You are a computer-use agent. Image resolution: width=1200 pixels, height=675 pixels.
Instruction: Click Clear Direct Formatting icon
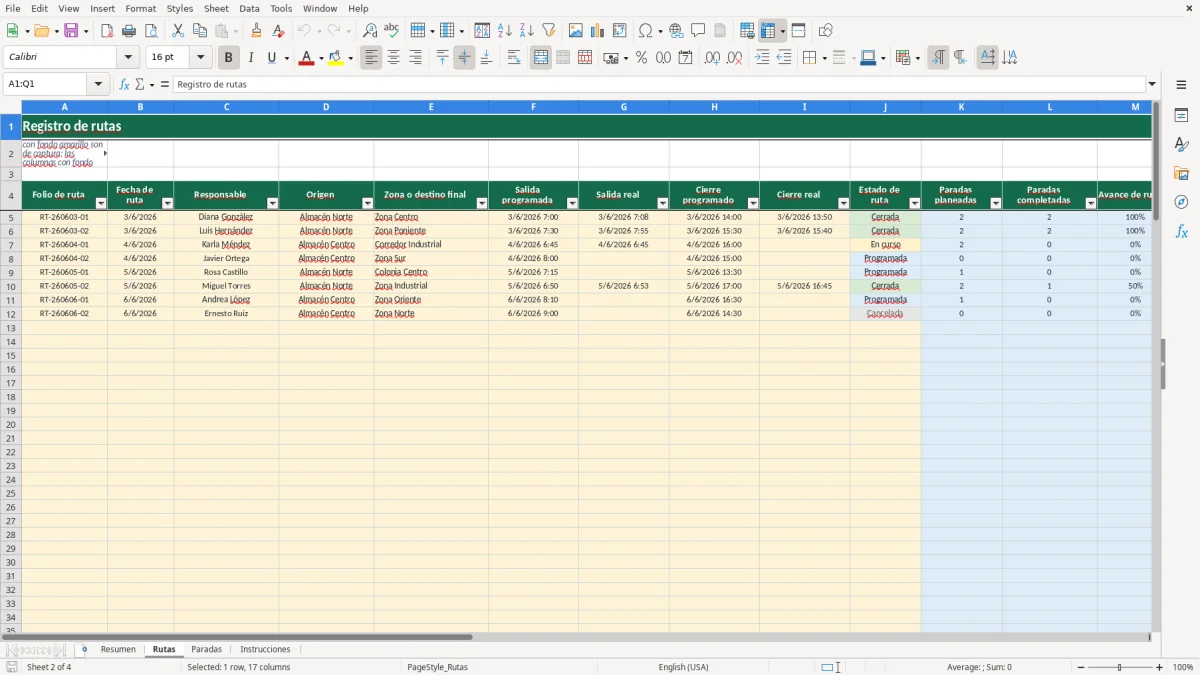pos(278,31)
